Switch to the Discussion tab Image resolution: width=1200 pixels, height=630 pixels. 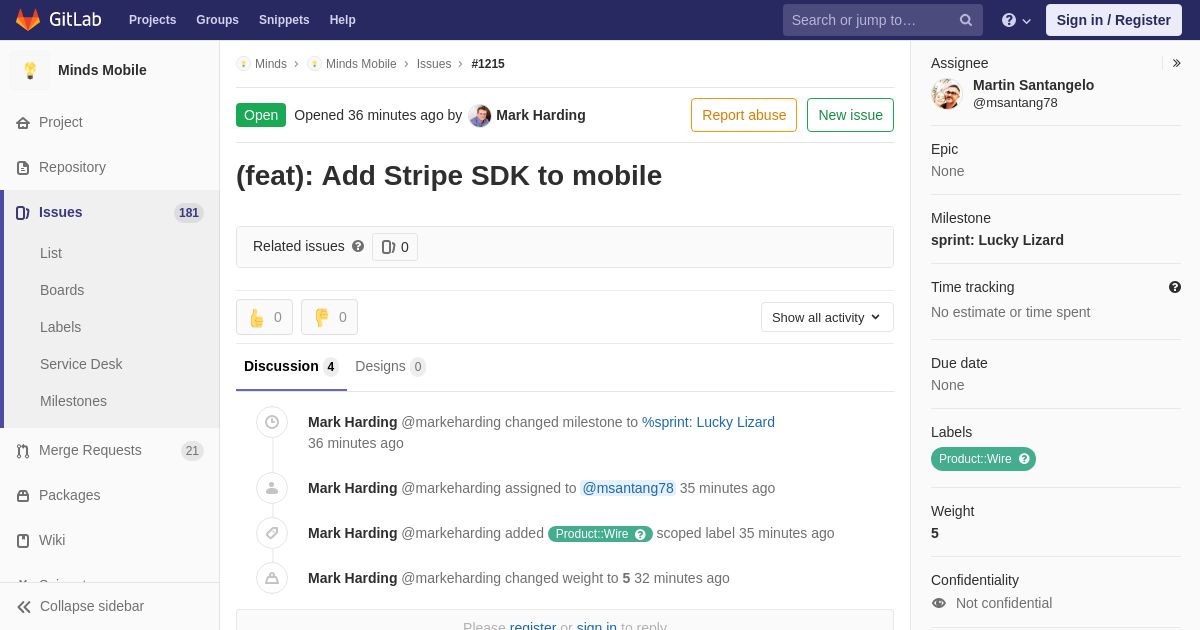pyautogui.click(x=291, y=366)
